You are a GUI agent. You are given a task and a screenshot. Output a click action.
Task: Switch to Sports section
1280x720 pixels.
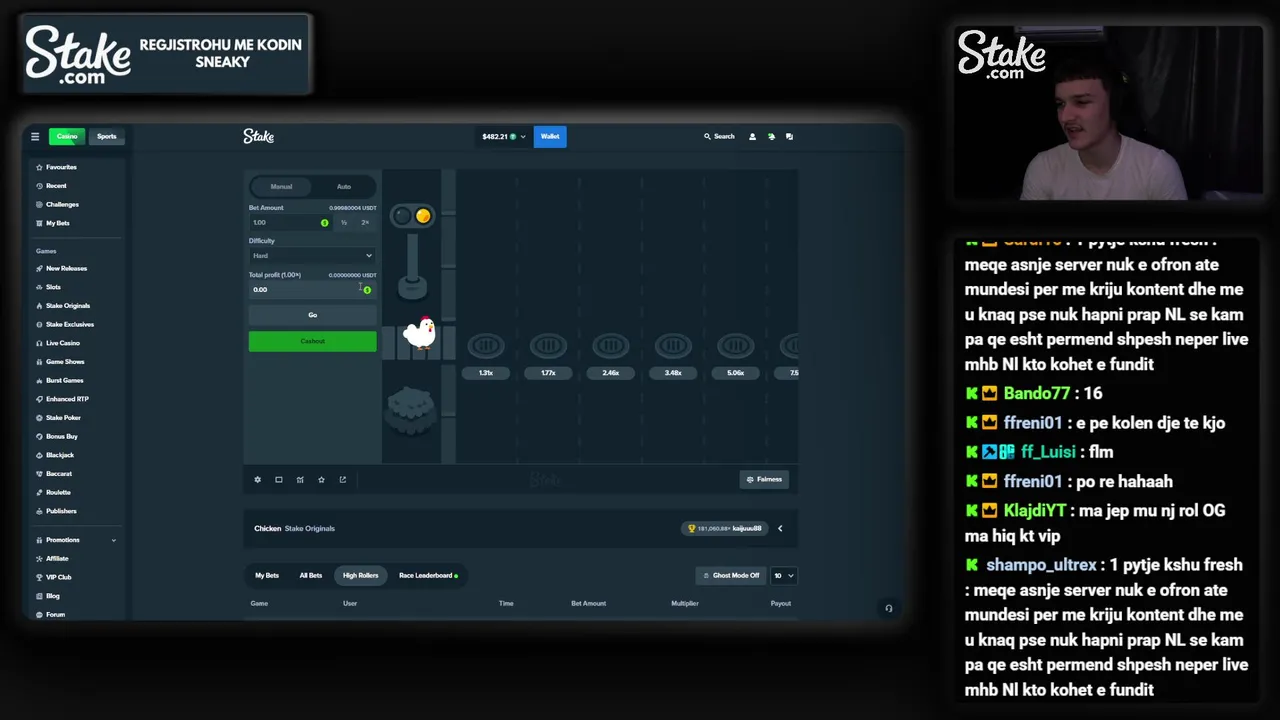[x=106, y=136]
